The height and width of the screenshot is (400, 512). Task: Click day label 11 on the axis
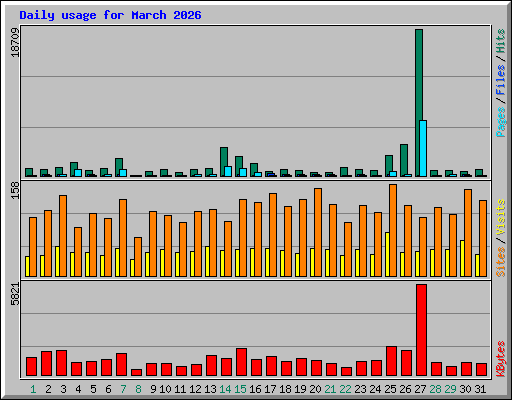tap(180, 389)
